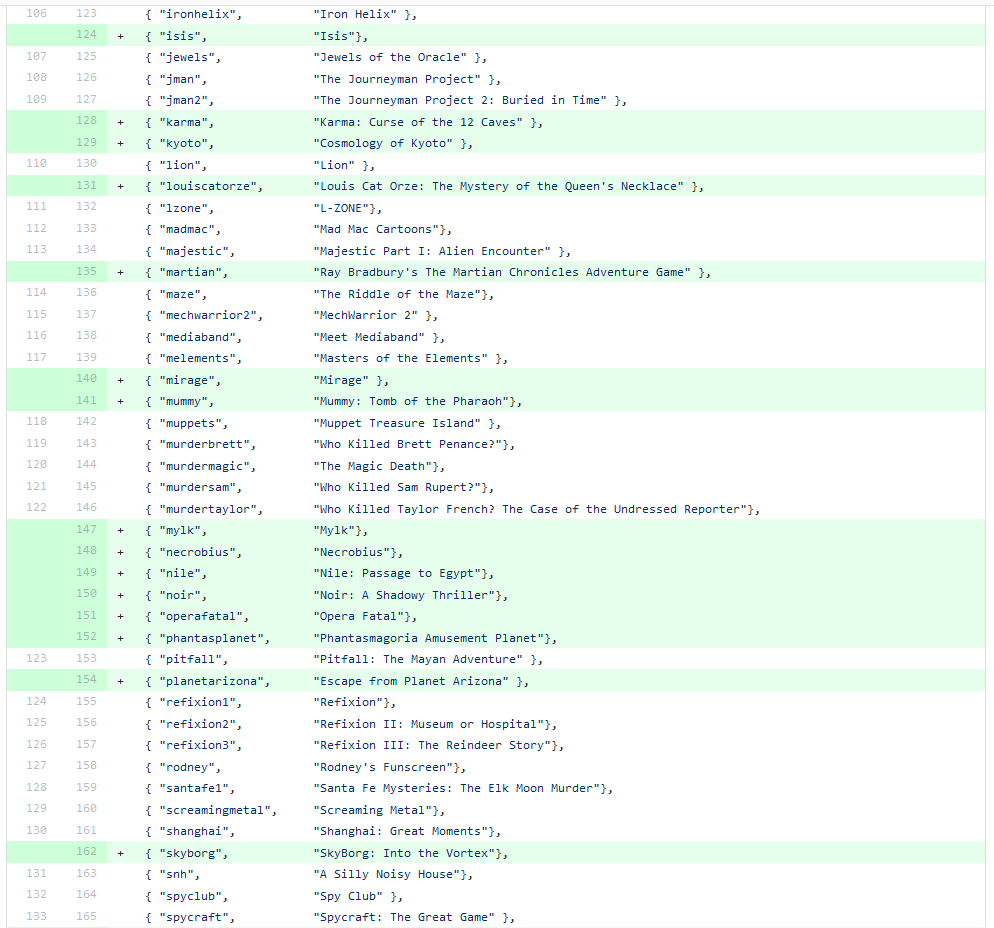The image size is (994, 928).
Task: Click "Shanghai: Great Moments" string
Action: click(401, 833)
